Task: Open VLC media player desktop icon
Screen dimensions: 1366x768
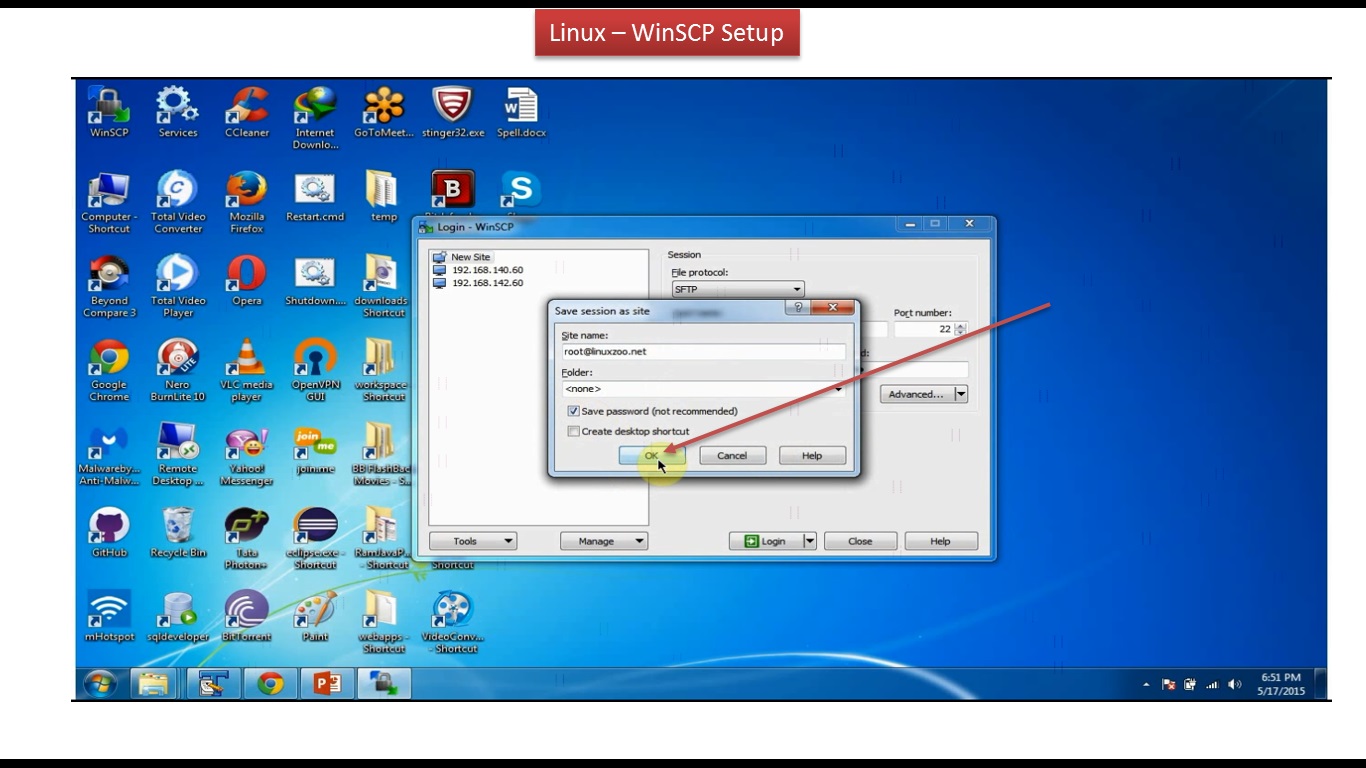Action: 247,370
